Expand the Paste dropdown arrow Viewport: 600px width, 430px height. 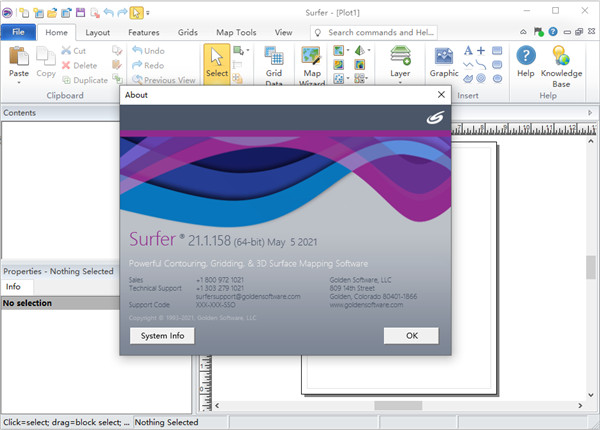(x=19, y=84)
